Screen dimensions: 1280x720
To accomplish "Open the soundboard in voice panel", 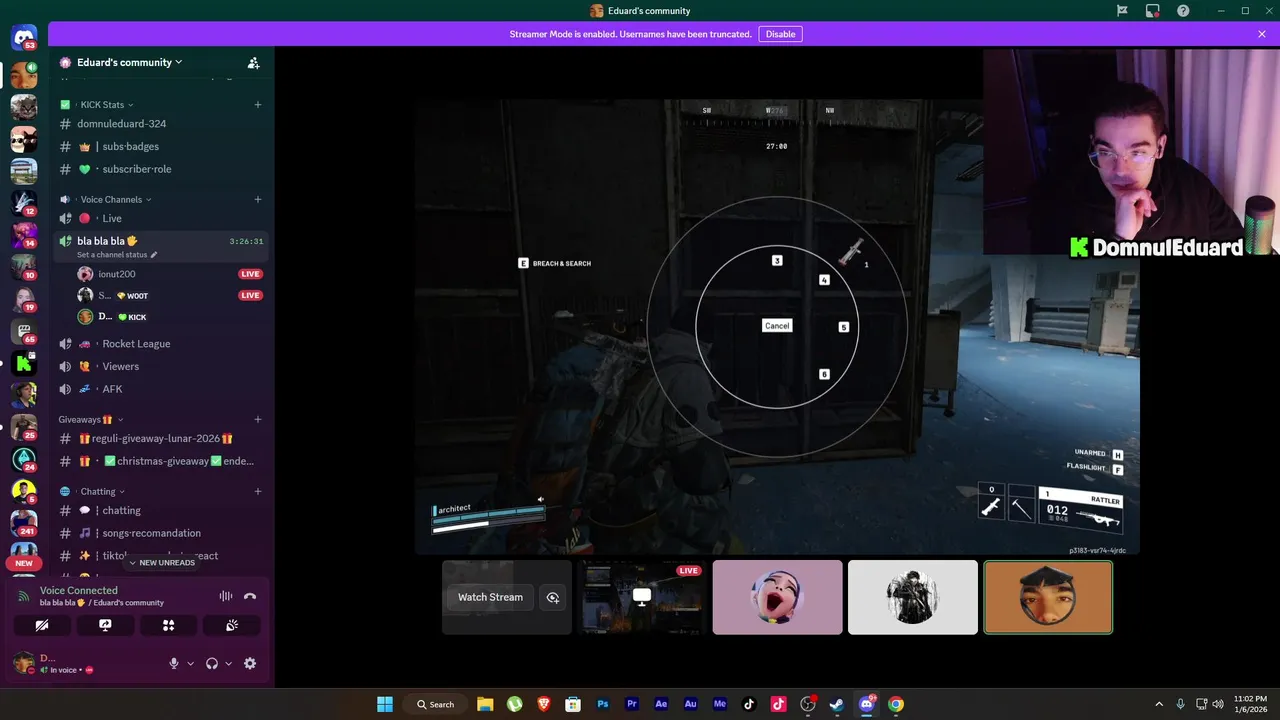I will (232, 625).
